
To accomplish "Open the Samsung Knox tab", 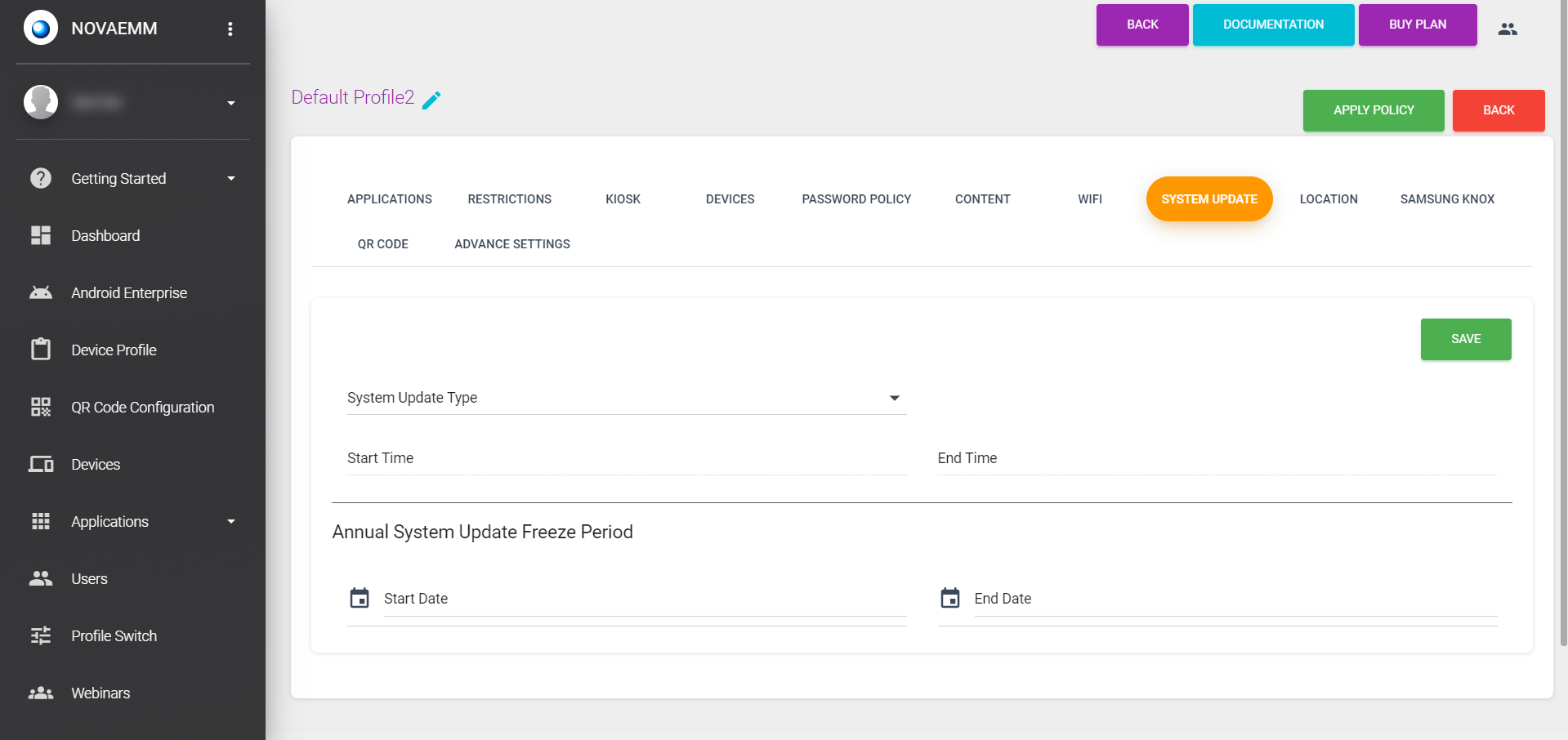I will 1447,199.
